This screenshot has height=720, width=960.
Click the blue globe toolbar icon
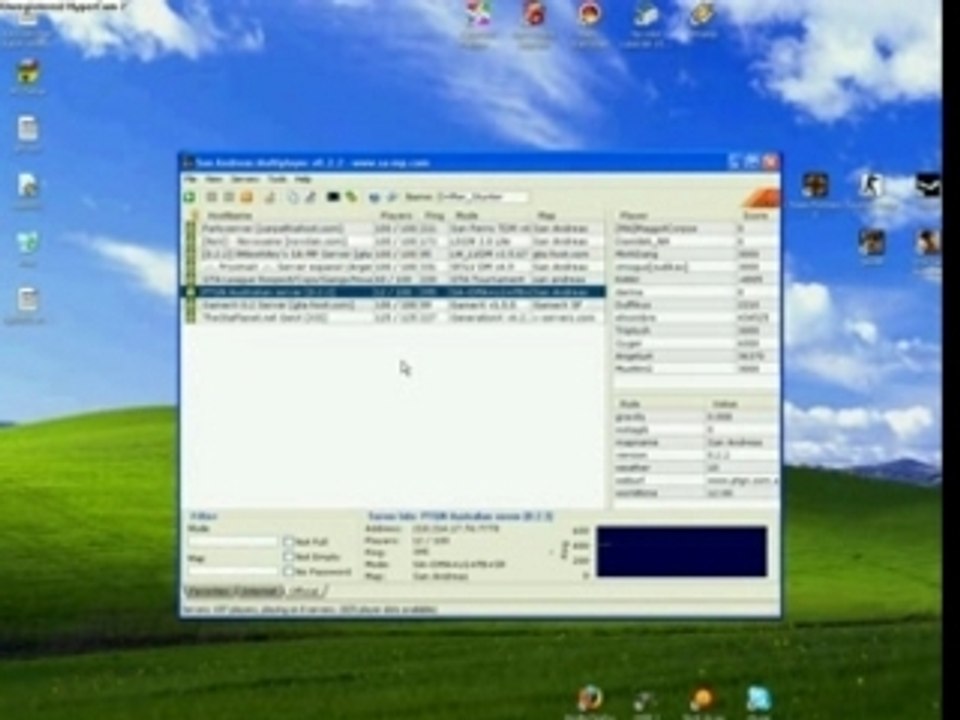[x=374, y=197]
